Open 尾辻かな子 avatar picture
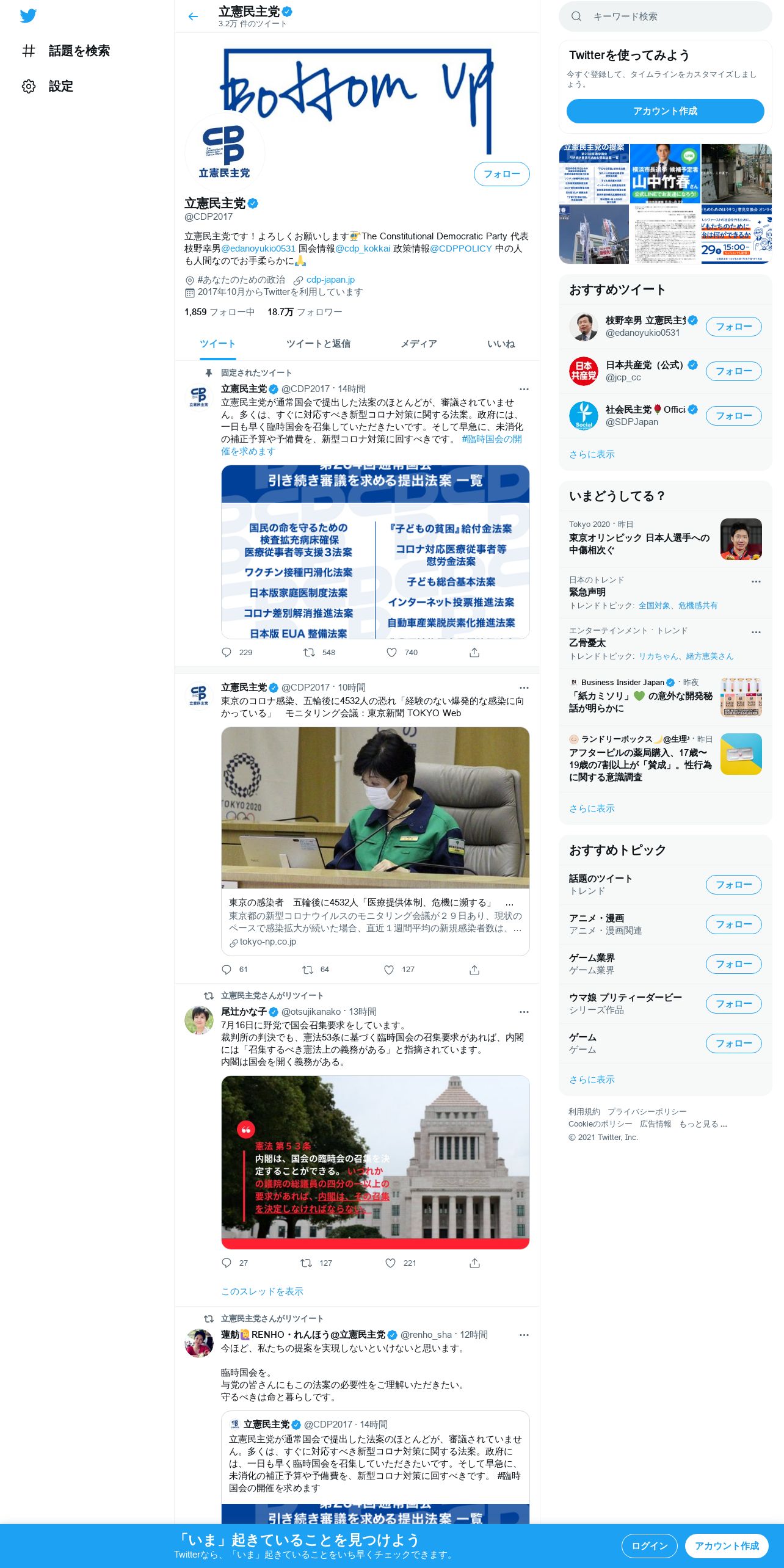Viewport: 784px width, 1568px height. click(199, 1020)
